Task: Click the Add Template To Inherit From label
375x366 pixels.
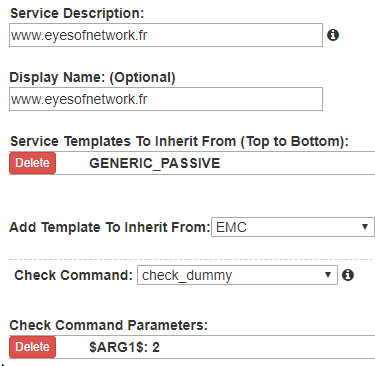Action: [x=110, y=227]
